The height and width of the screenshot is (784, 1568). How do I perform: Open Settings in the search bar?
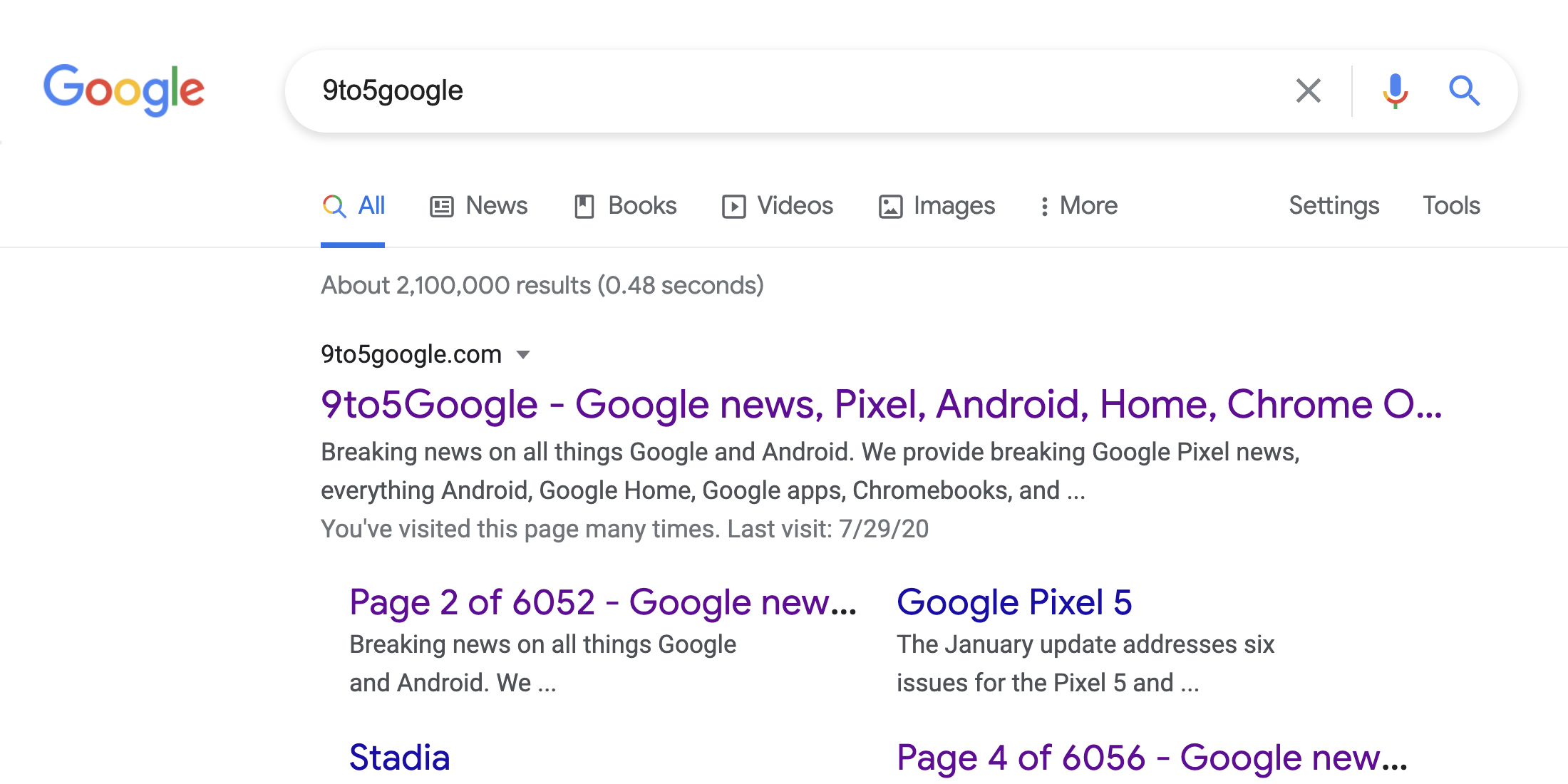click(1334, 206)
